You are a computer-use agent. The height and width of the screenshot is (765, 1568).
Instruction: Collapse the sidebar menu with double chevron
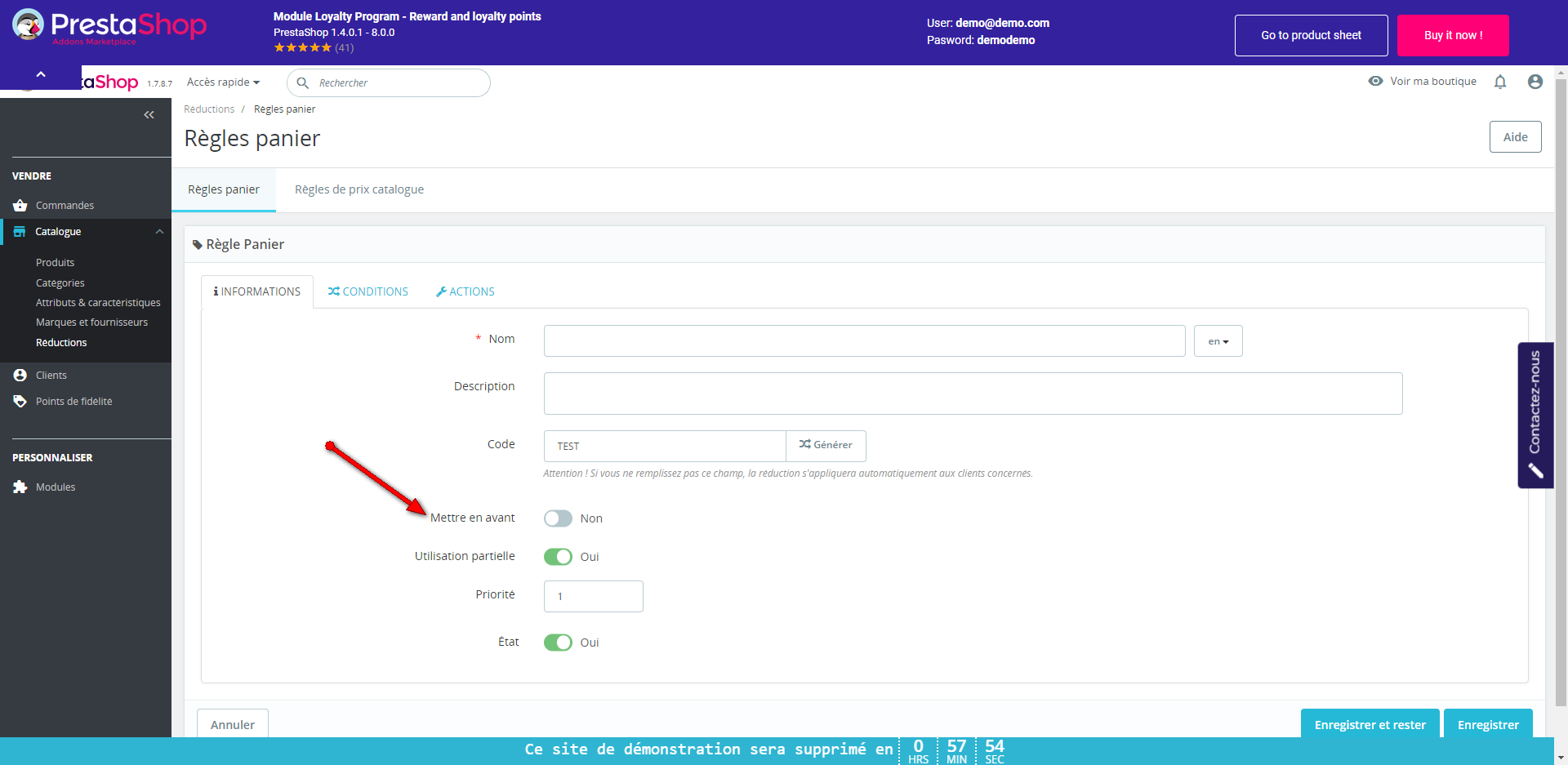[x=149, y=115]
